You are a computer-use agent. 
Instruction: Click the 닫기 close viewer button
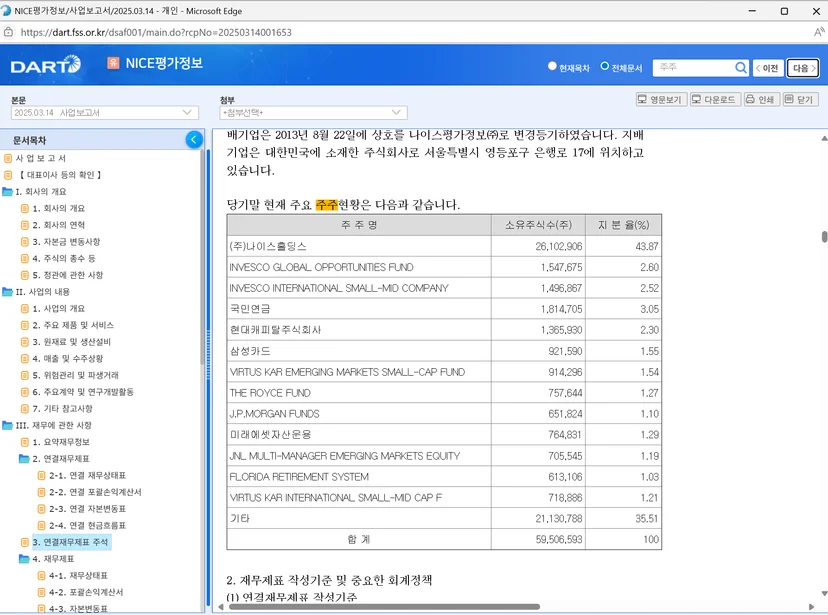tap(799, 99)
